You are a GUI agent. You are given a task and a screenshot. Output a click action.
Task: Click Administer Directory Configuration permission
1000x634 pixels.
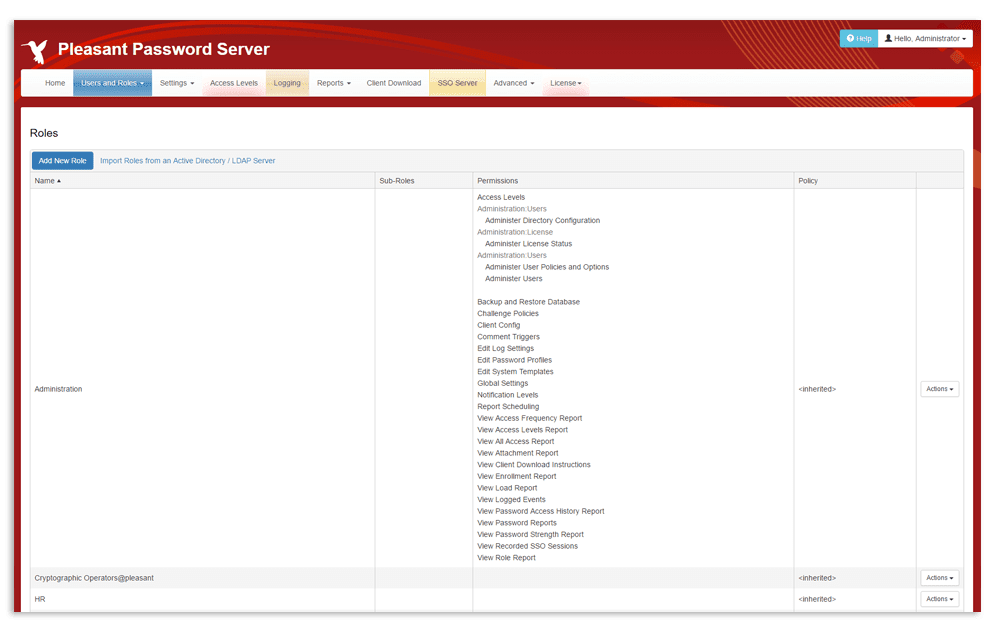tap(542, 221)
